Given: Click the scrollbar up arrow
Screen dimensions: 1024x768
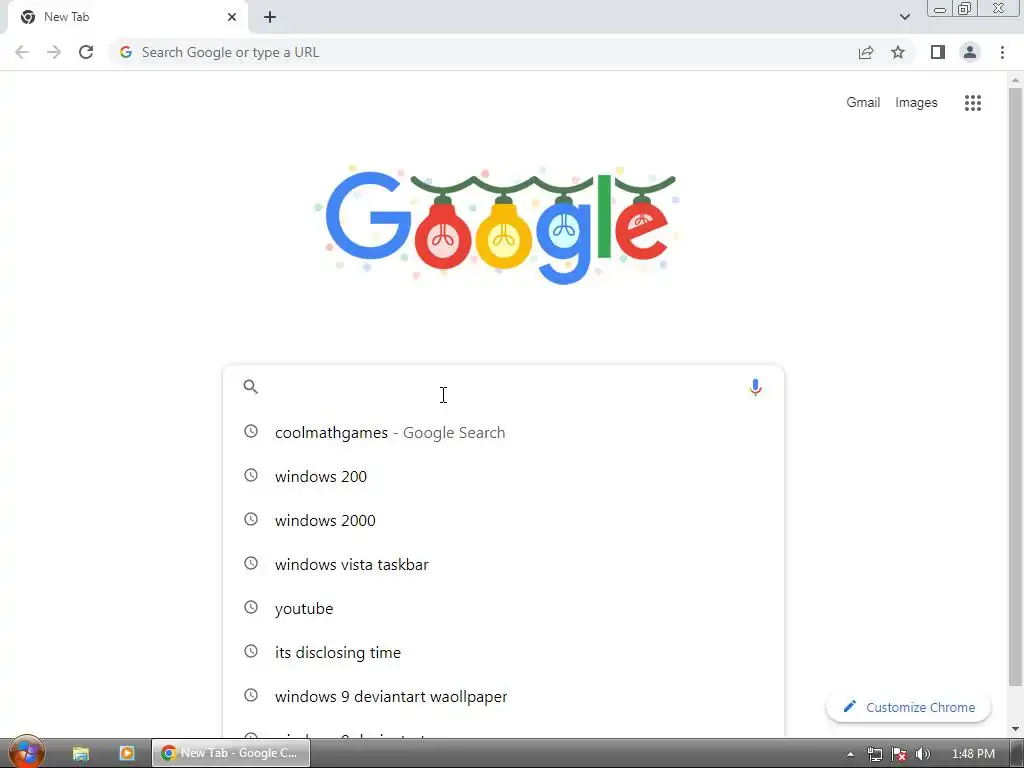Looking at the screenshot, I should (1015, 80).
